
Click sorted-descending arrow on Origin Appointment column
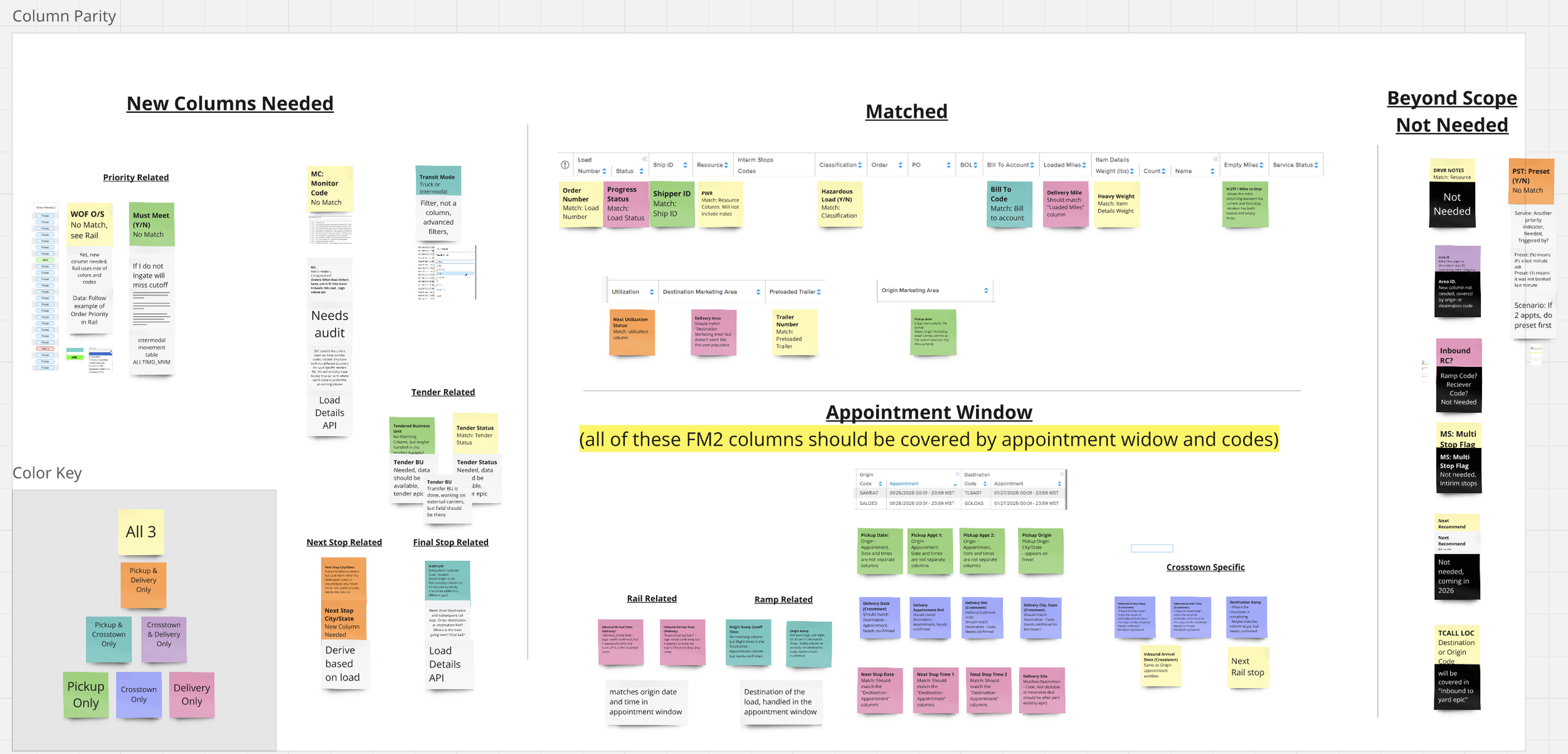955,484
